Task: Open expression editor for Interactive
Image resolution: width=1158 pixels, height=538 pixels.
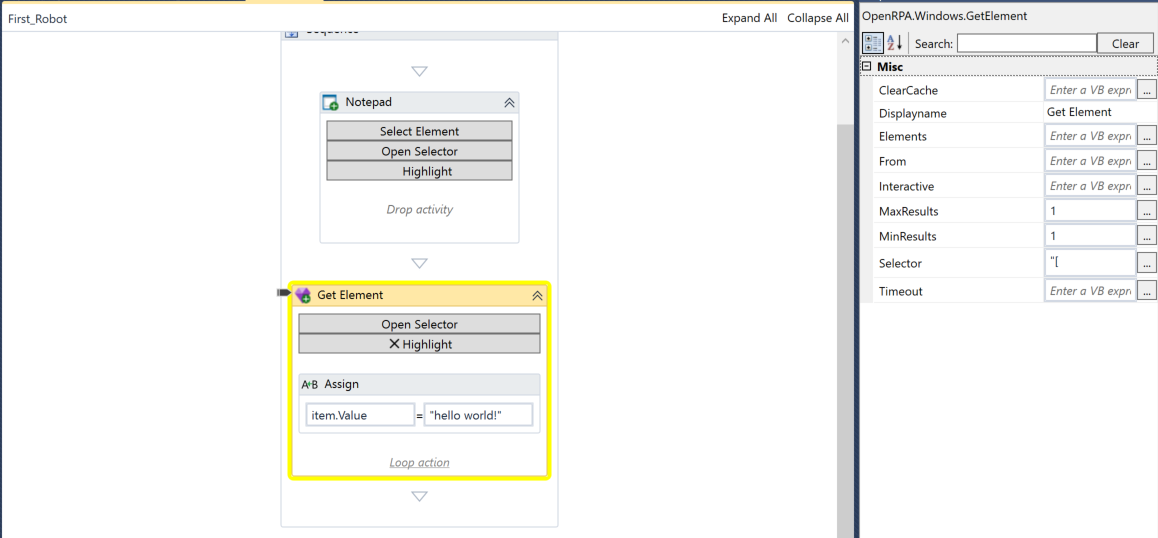Action: (x=1146, y=185)
